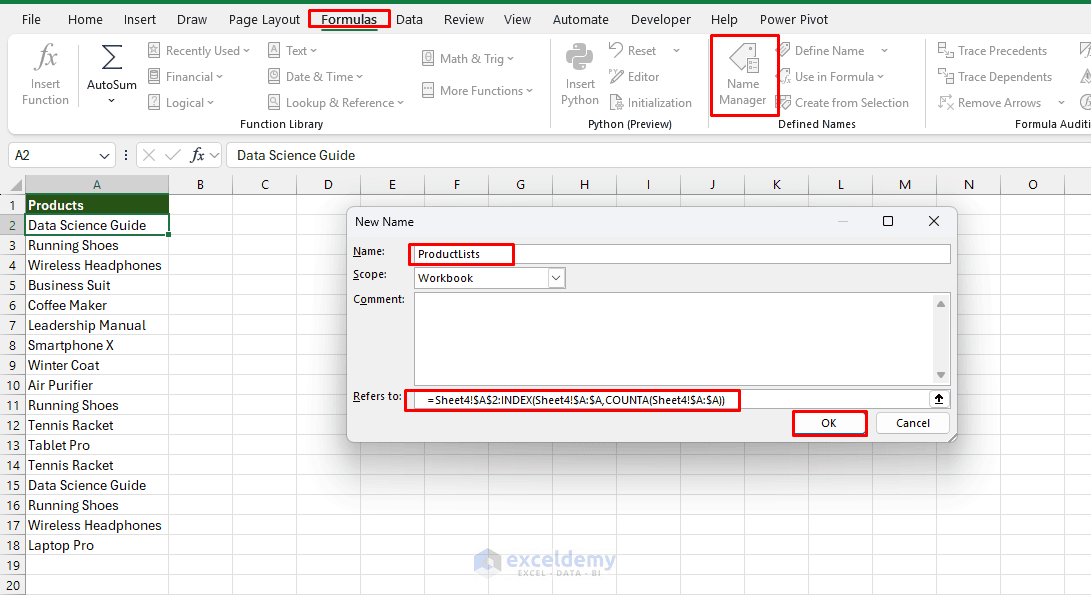Viewport: 1091px width, 595px height.
Task: Click inside the Comment text box
Action: click(x=674, y=339)
